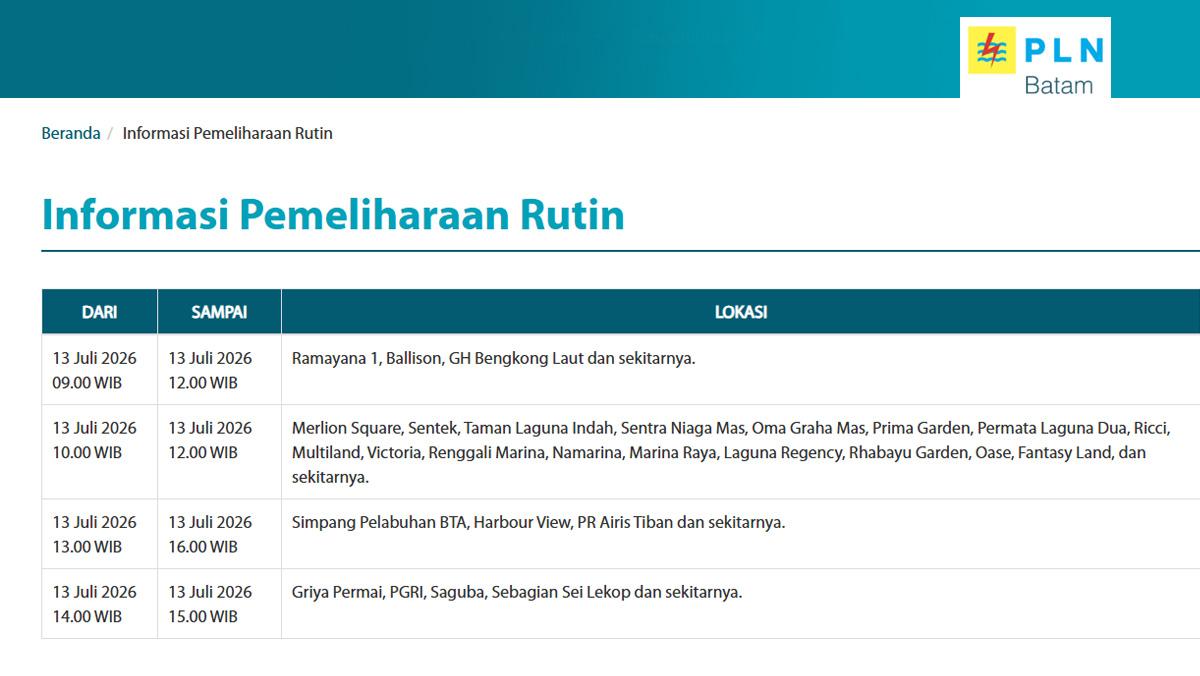Open the Beranda breadcrumb link
Viewport: 1200px width, 676px height.
(71, 133)
